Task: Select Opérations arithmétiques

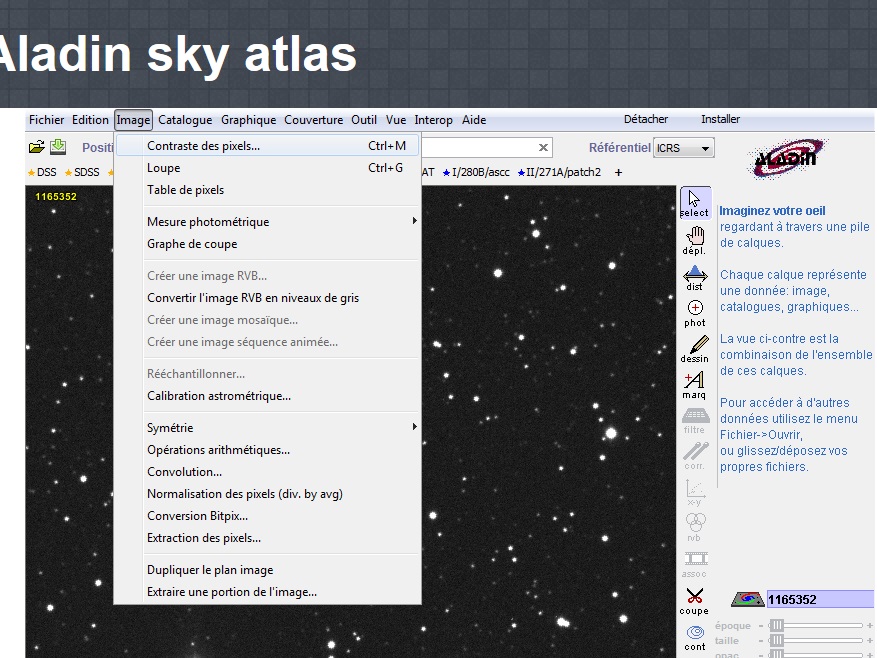Action: (x=267, y=450)
